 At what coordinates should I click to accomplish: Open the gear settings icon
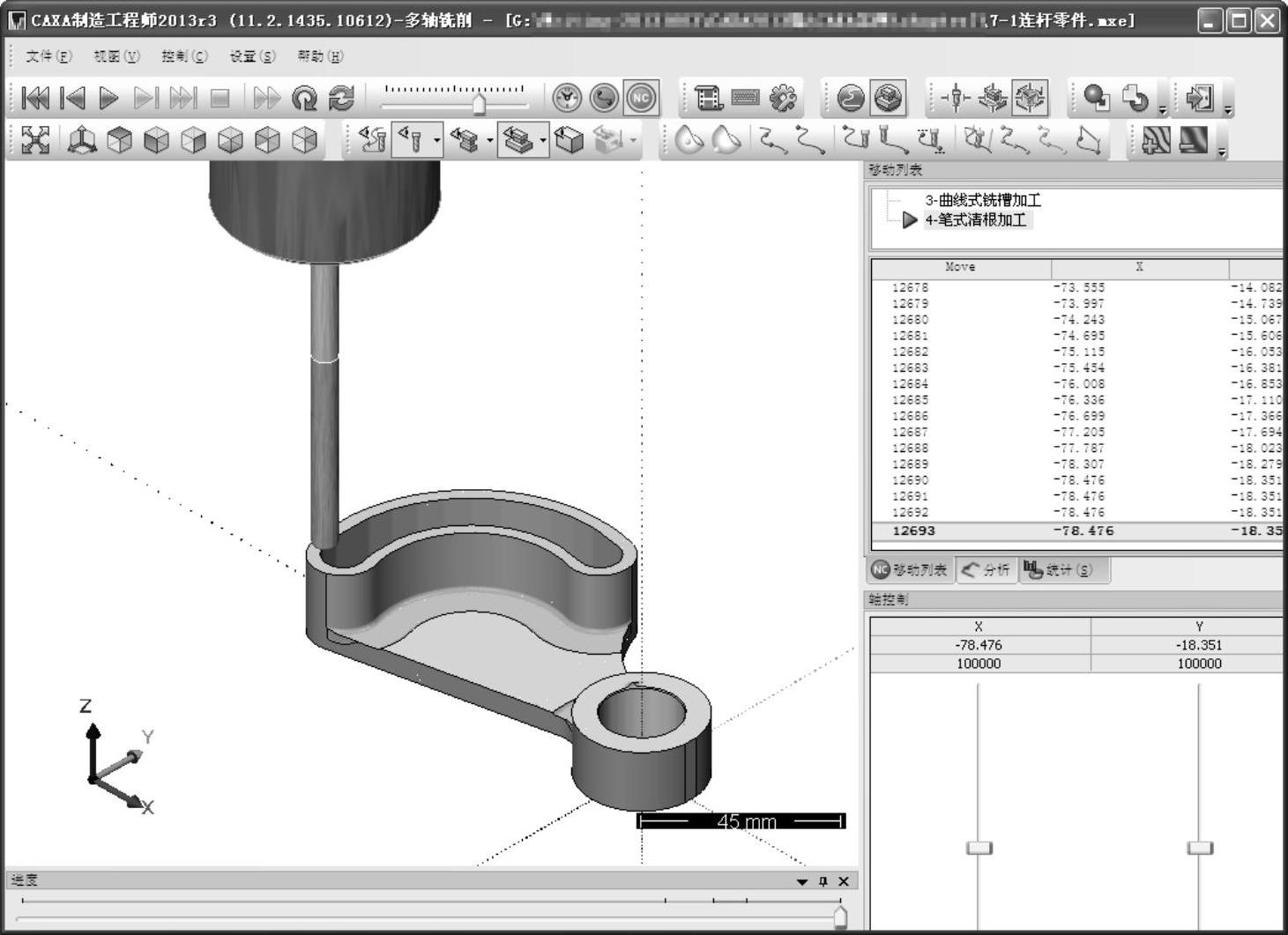[x=783, y=98]
